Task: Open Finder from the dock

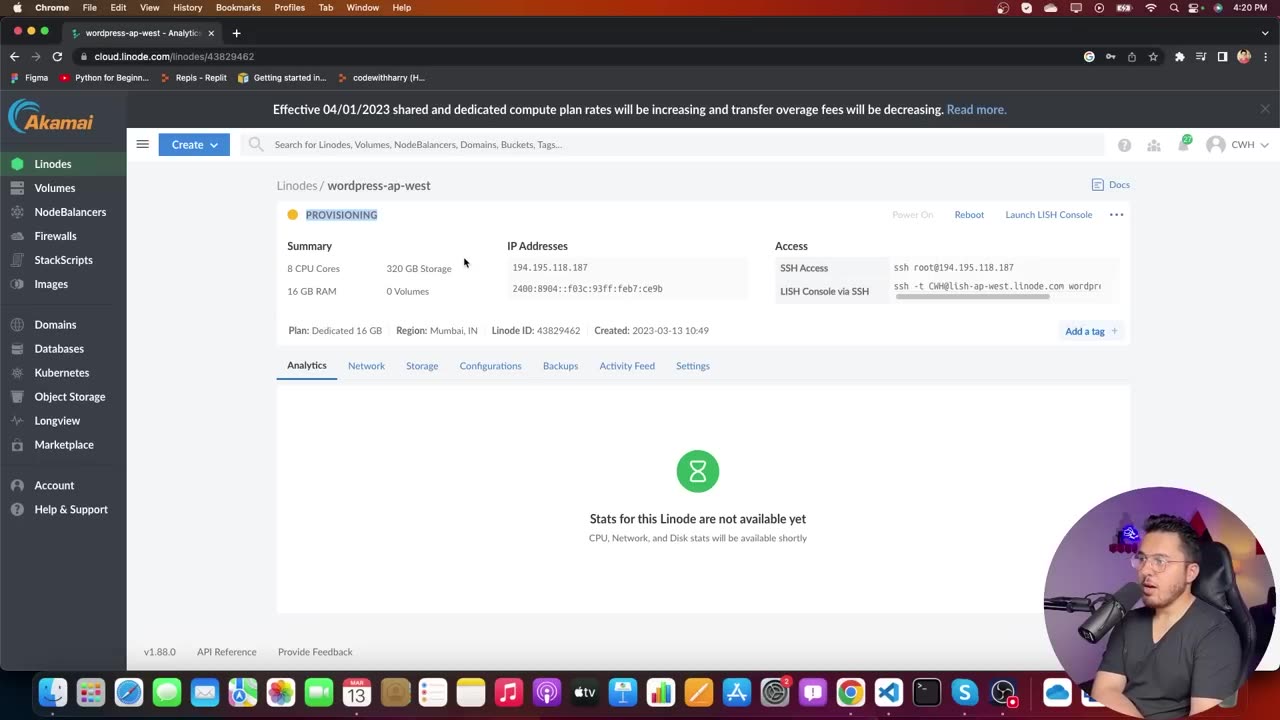Action: tap(53, 692)
